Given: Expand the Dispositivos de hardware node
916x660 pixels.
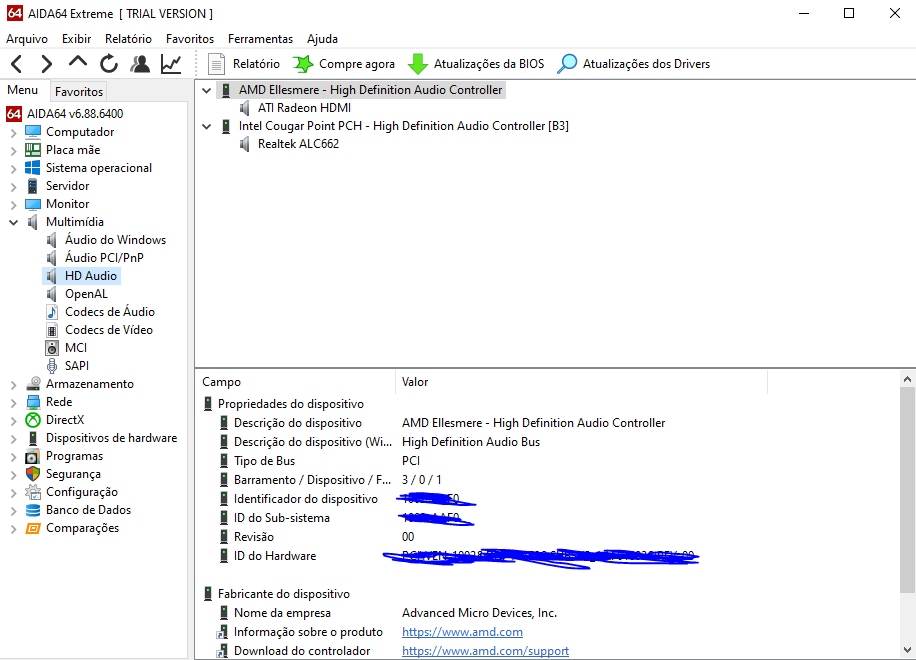Looking at the screenshot, I should (13, 439).
